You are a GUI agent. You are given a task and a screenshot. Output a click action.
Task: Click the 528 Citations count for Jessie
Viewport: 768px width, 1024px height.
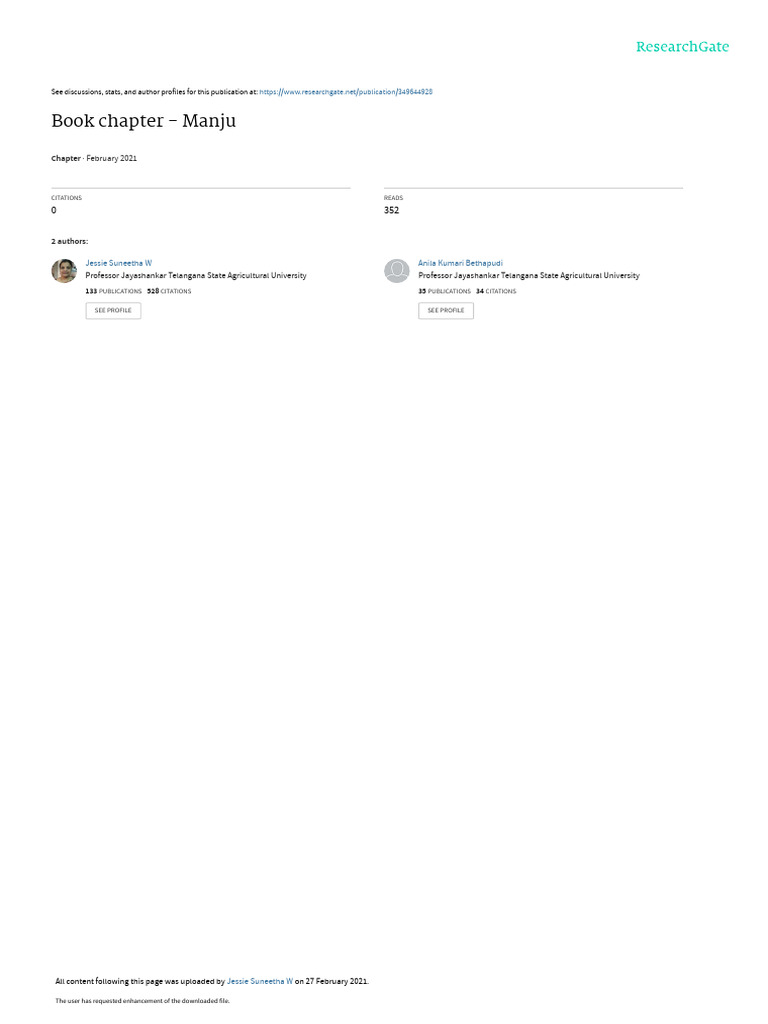tap(169, 291)
